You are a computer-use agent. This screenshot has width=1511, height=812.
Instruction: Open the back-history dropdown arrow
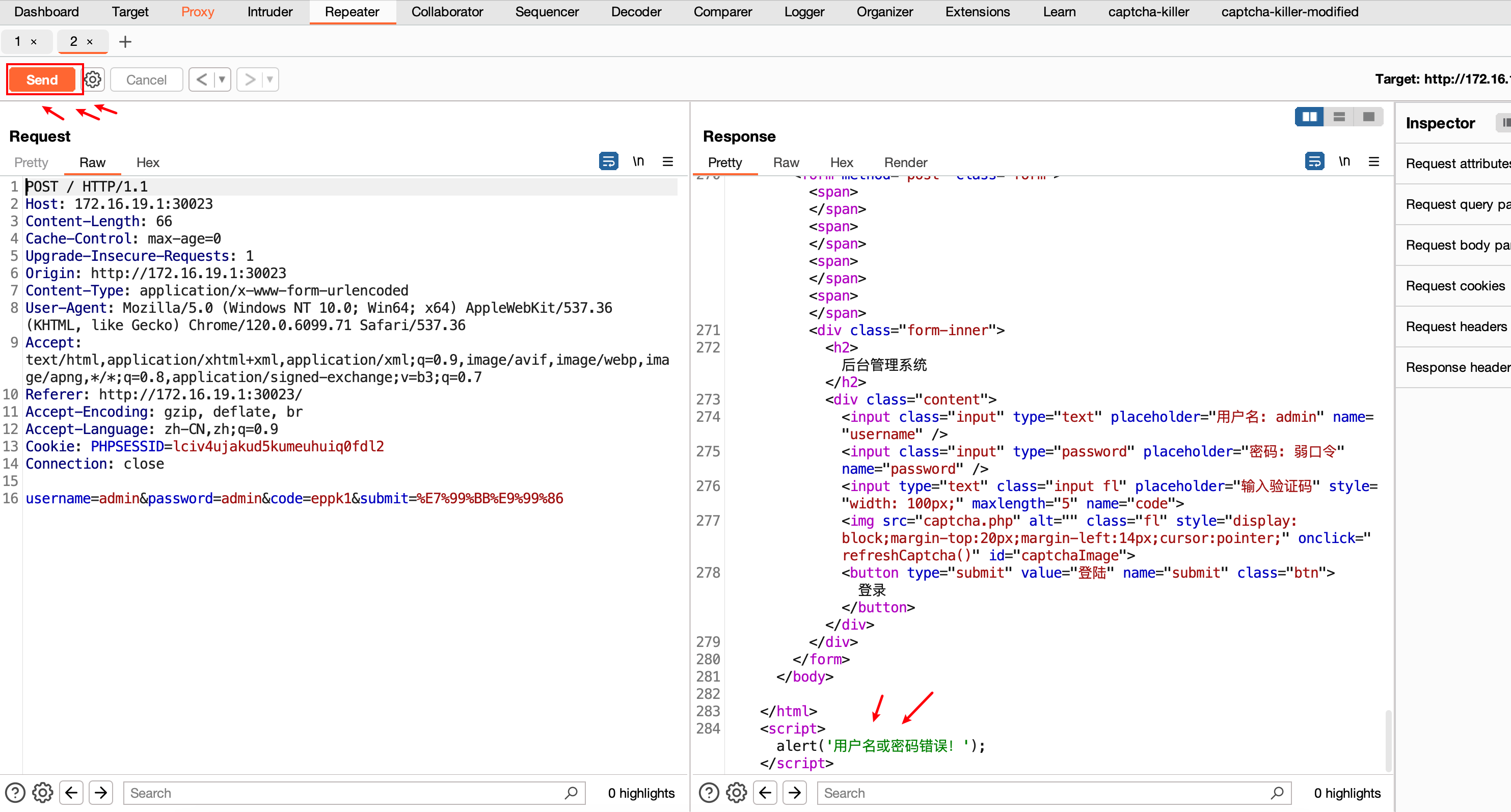pyautogui.click(x=222, y=79)
